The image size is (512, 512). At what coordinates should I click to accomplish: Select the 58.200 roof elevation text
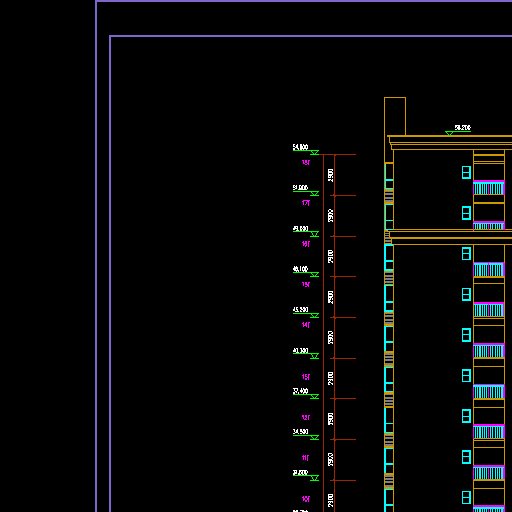pyautogui.click(x=463, y=128)
